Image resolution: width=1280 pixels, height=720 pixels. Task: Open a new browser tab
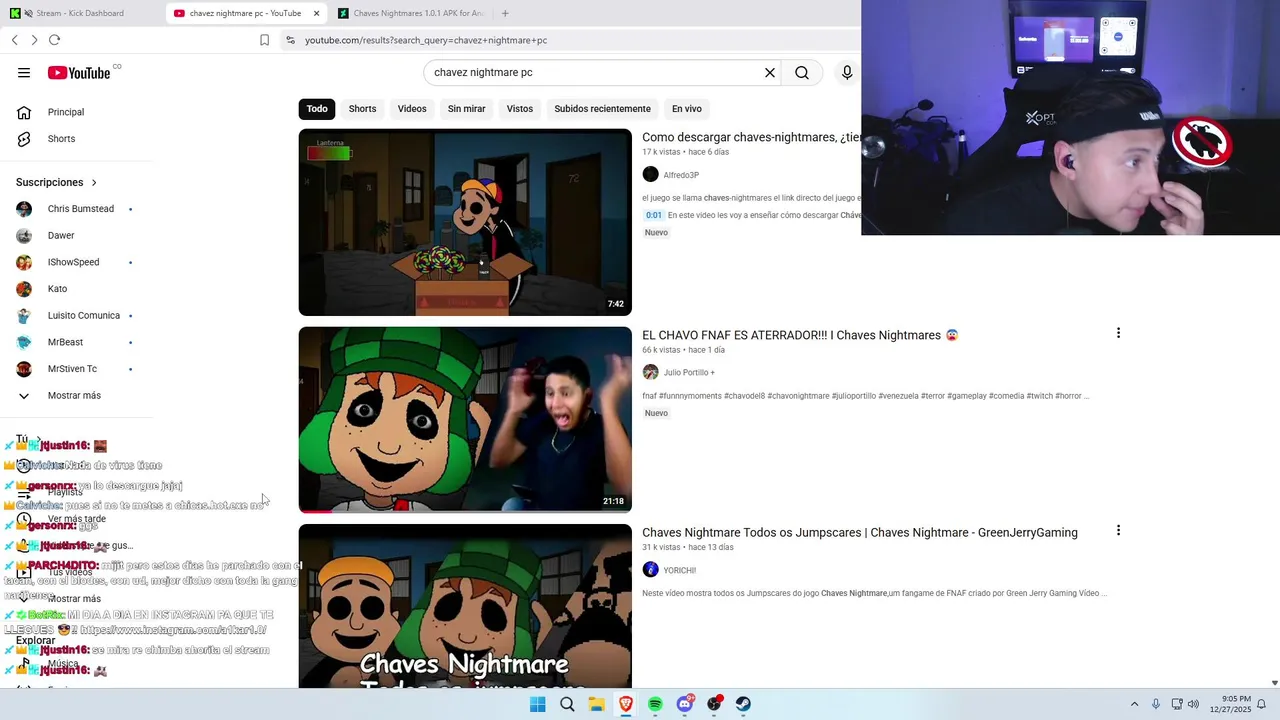[x=505, y=13]
